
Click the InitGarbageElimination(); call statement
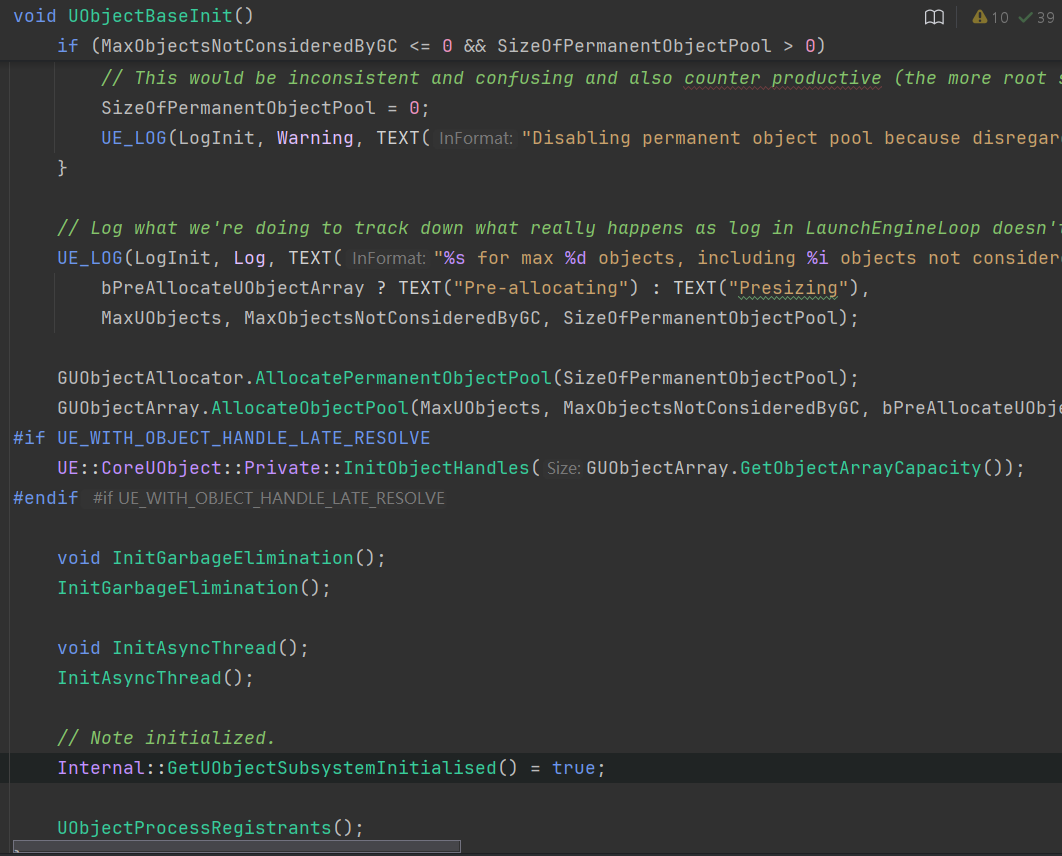(194, 588)
